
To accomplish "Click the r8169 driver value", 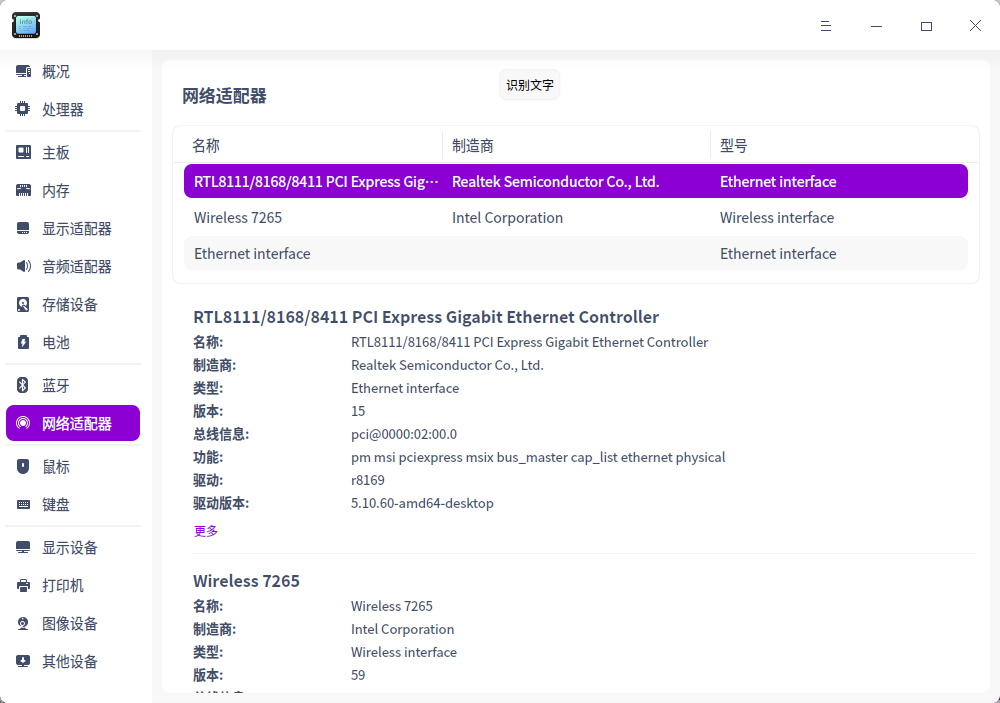I will tap(367, 480).
